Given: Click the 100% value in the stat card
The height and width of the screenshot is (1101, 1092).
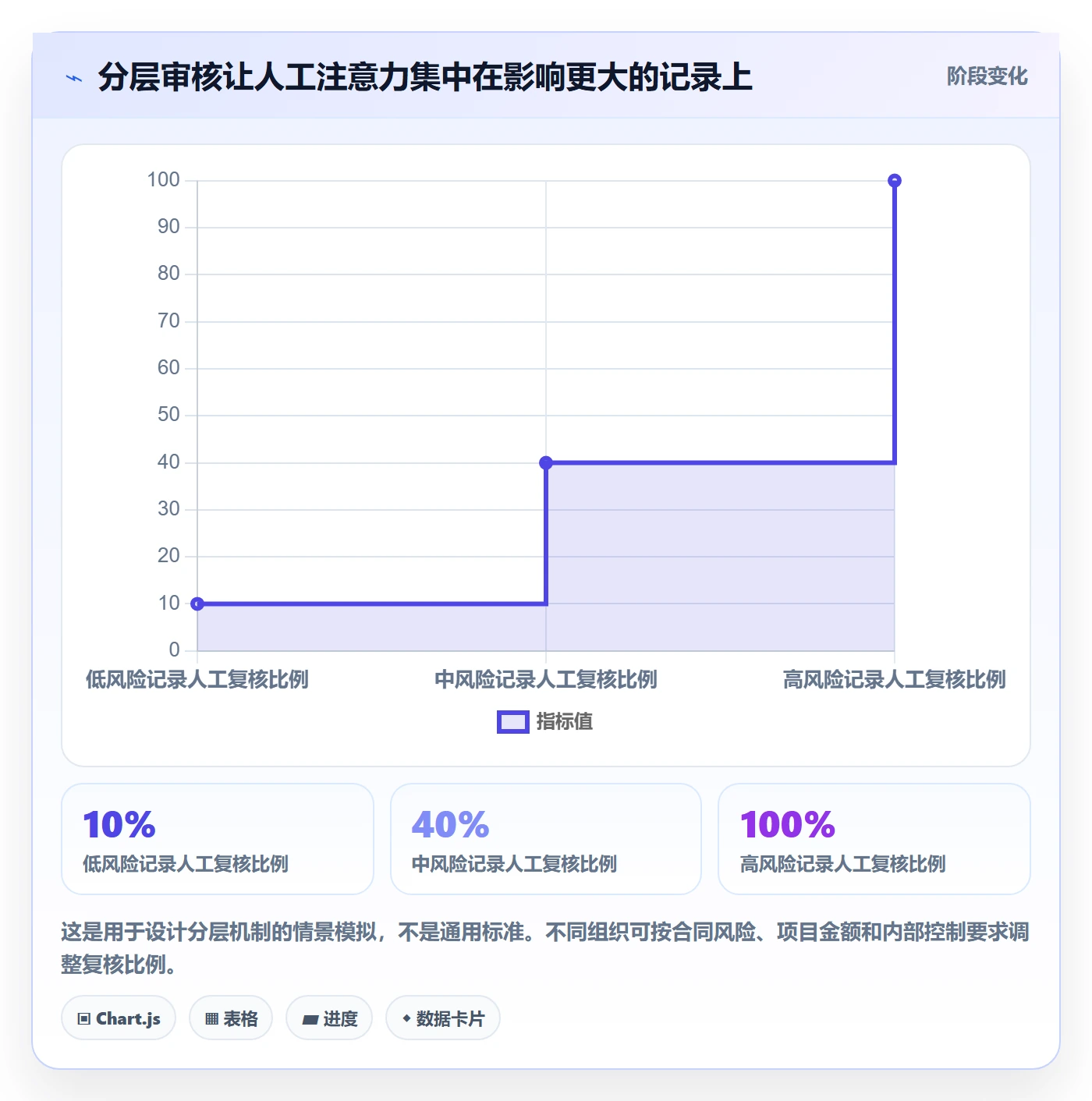Looking at the screenshot, I should 788,824.
